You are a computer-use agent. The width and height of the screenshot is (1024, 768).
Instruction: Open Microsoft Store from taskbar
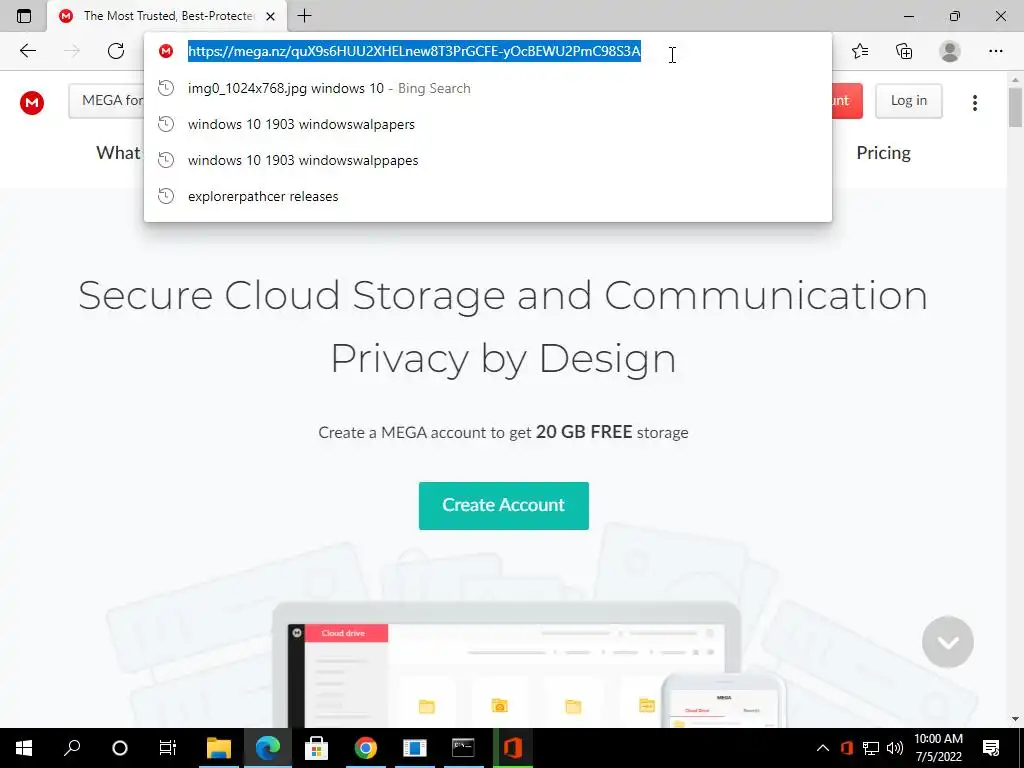316,748
